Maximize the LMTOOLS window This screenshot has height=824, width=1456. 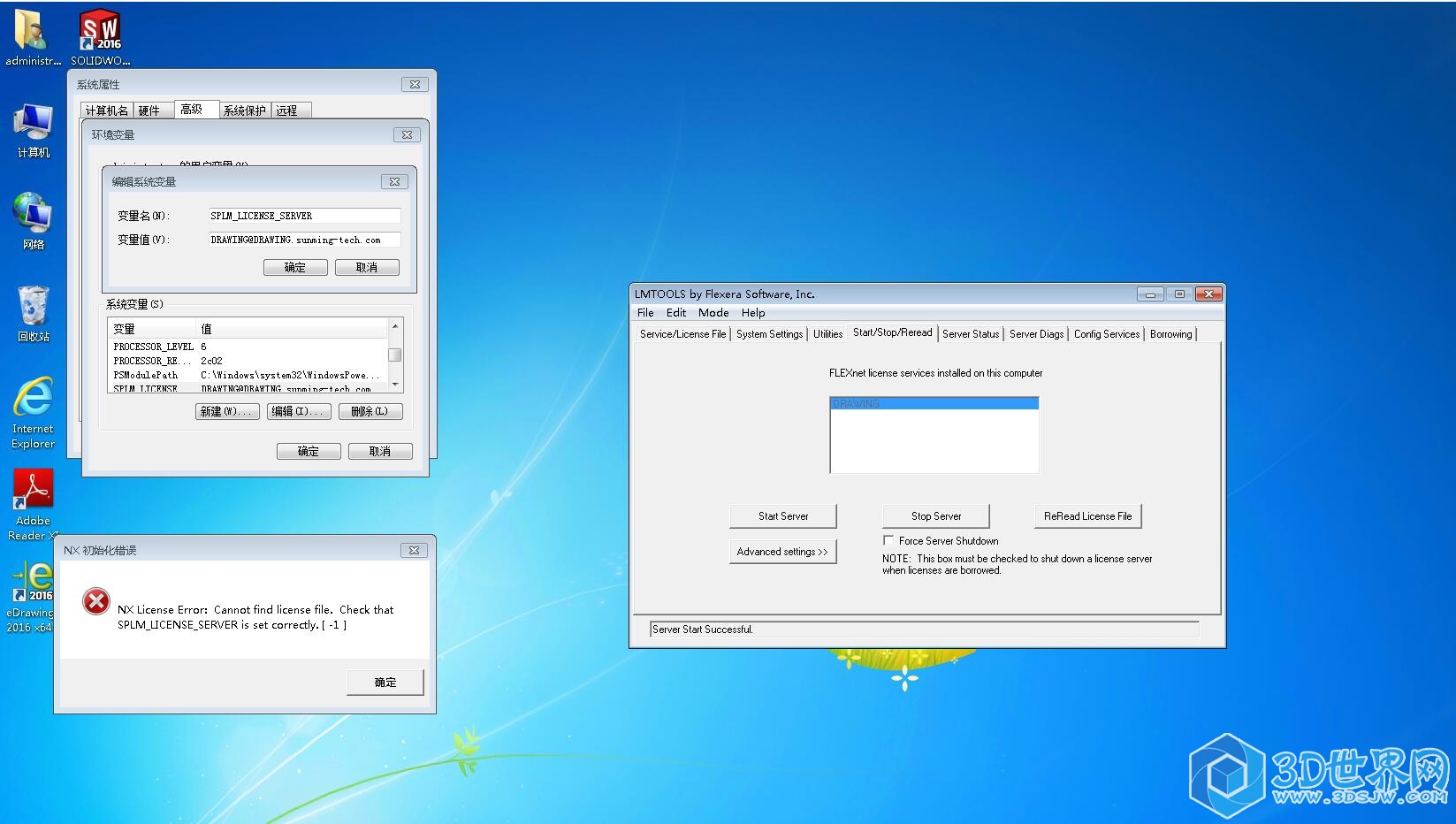click(x=1179, y=294)
